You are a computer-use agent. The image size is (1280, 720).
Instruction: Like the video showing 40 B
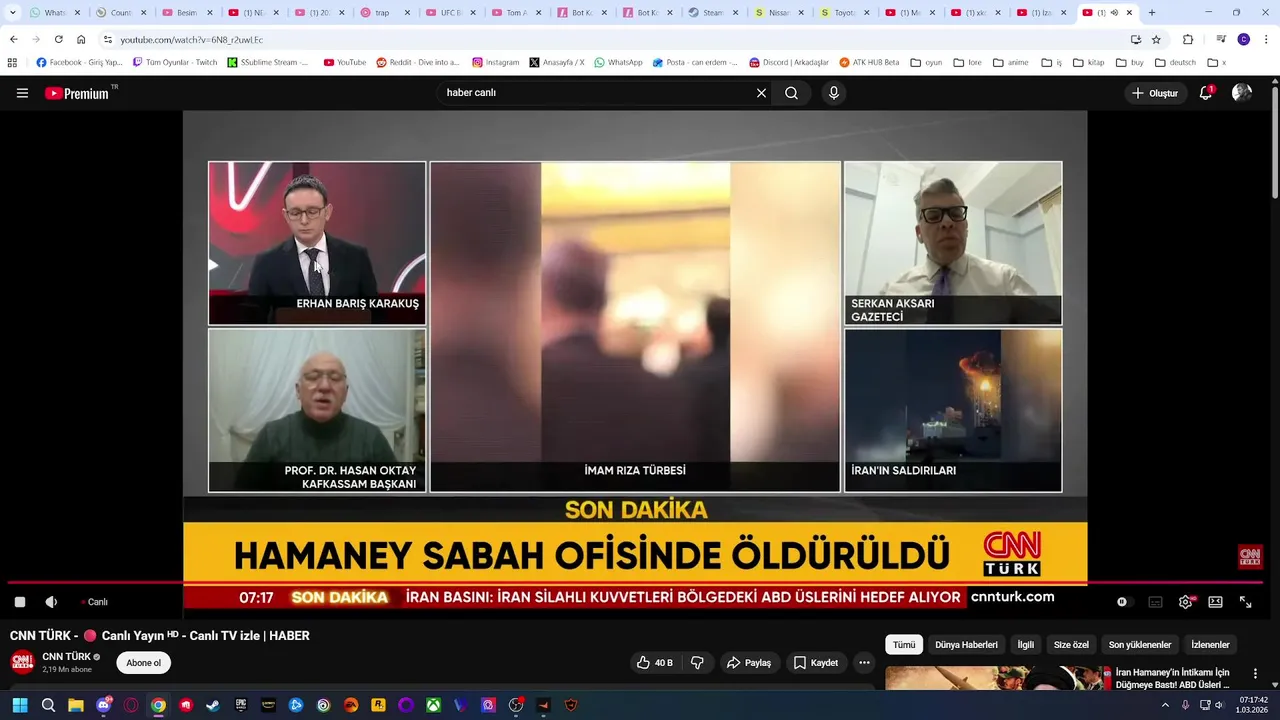coord(655,663)
